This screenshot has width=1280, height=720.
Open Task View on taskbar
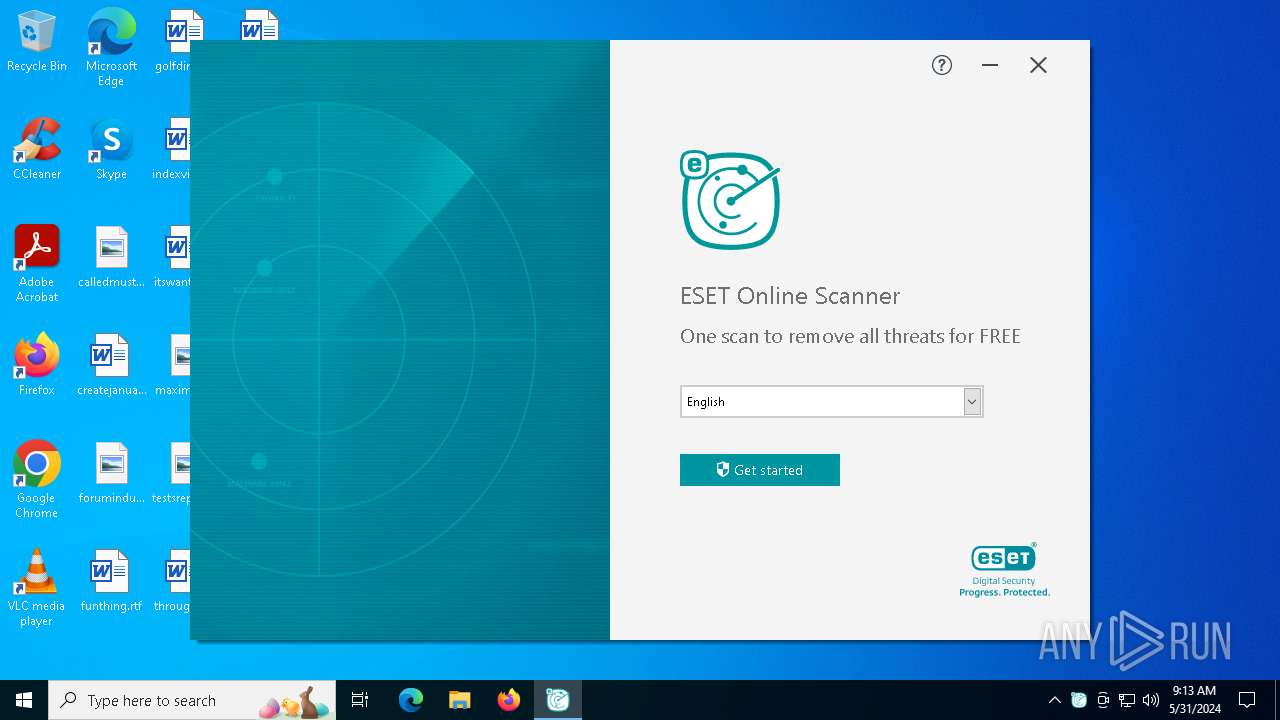tap(360, 700)
